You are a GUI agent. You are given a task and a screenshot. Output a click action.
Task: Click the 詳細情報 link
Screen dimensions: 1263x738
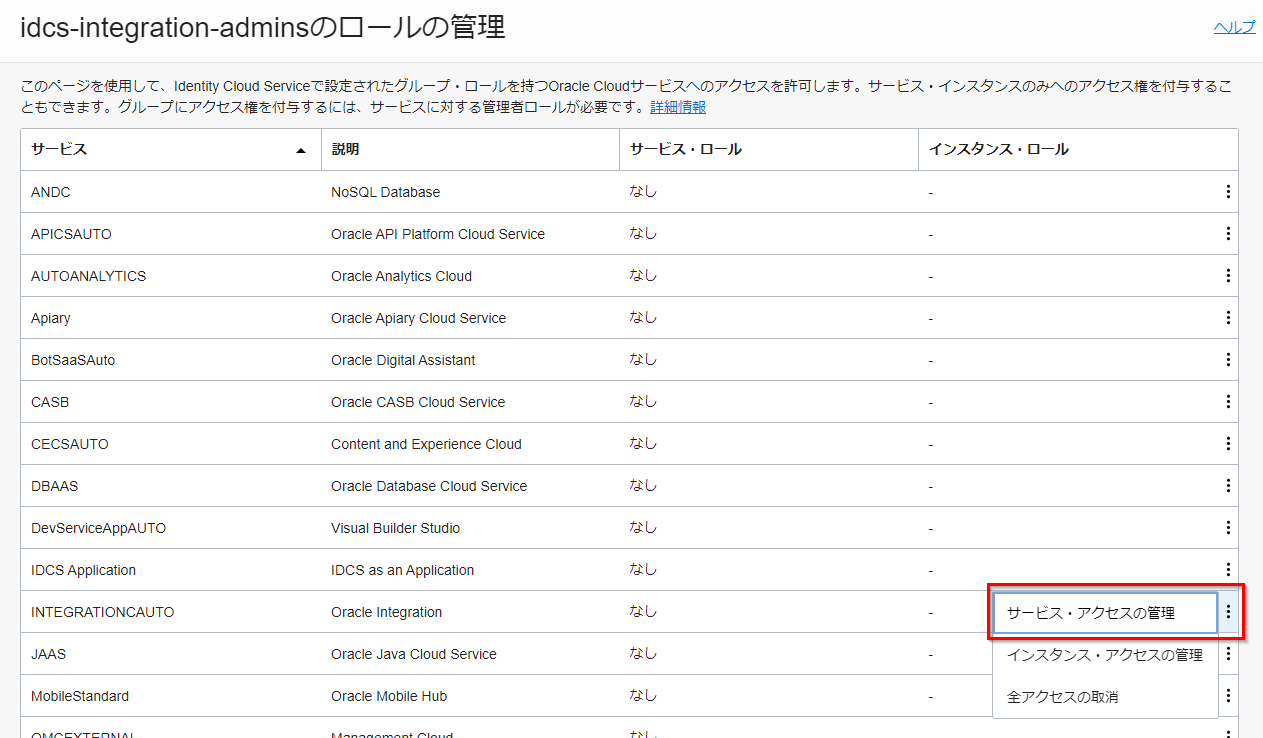[678, 107]
